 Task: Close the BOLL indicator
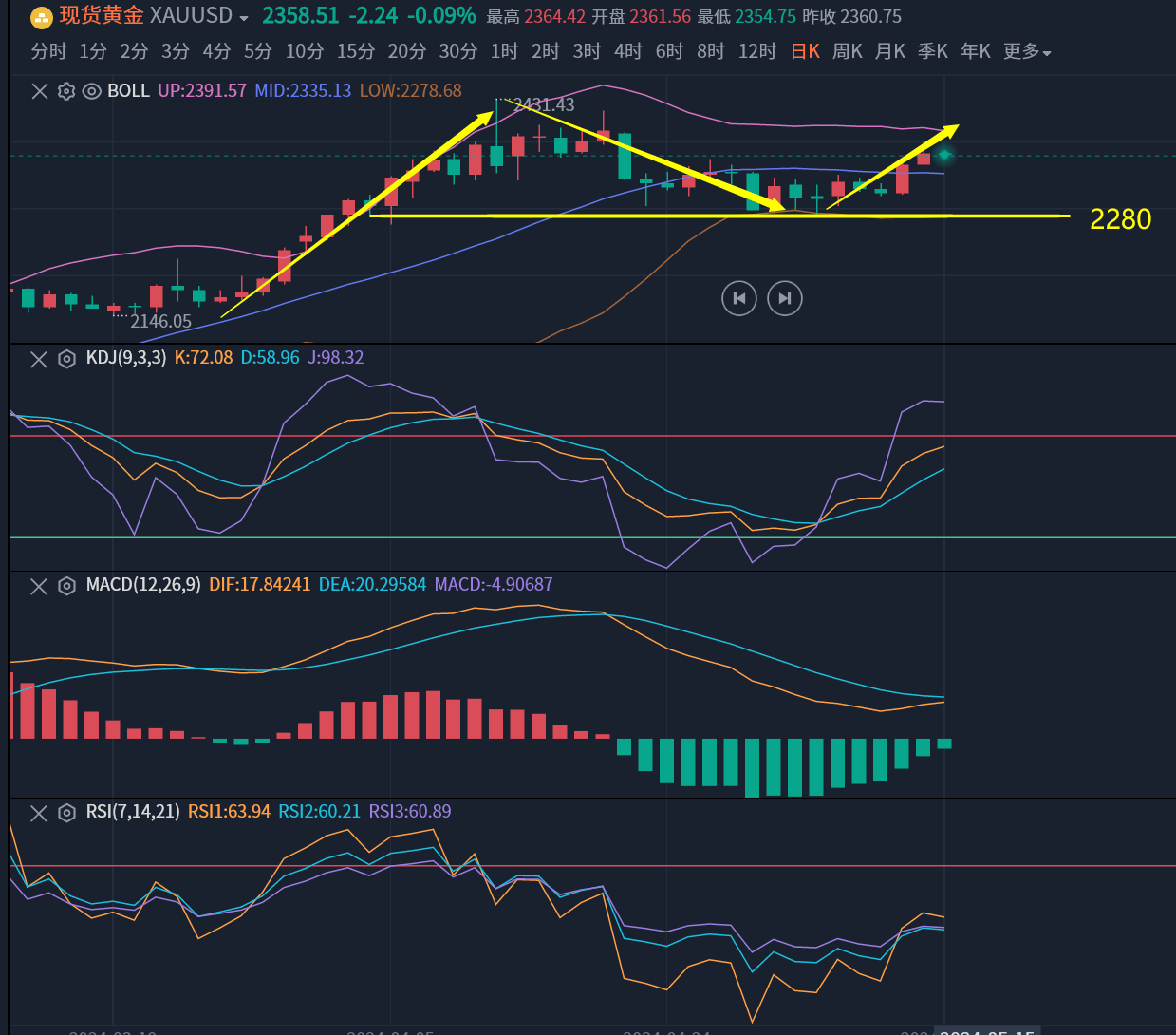(x=40, y=91)
